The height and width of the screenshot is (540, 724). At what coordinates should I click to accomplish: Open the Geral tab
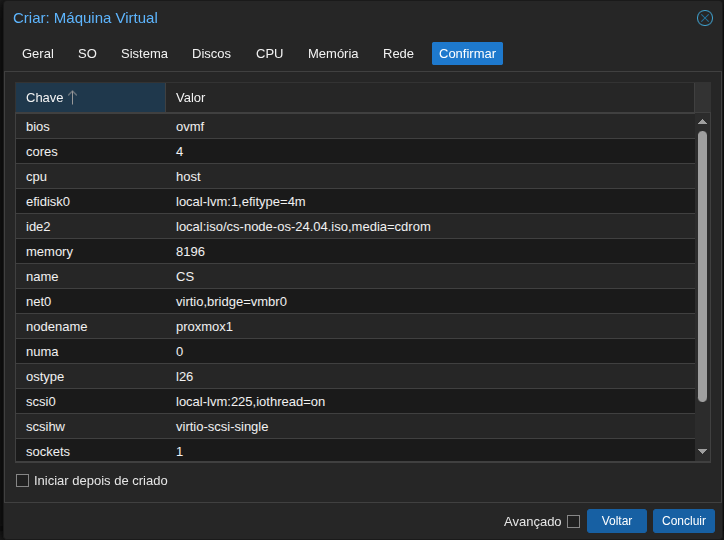coord(38,54)
